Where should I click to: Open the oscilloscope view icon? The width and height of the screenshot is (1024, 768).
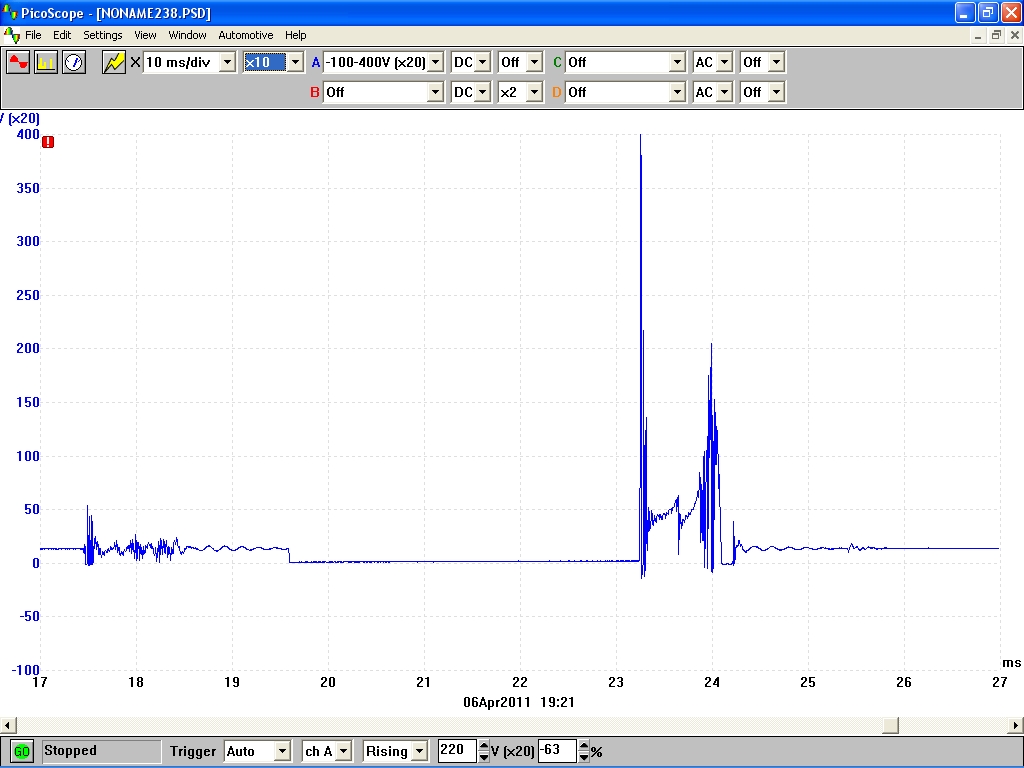click(x=18, y=62)
